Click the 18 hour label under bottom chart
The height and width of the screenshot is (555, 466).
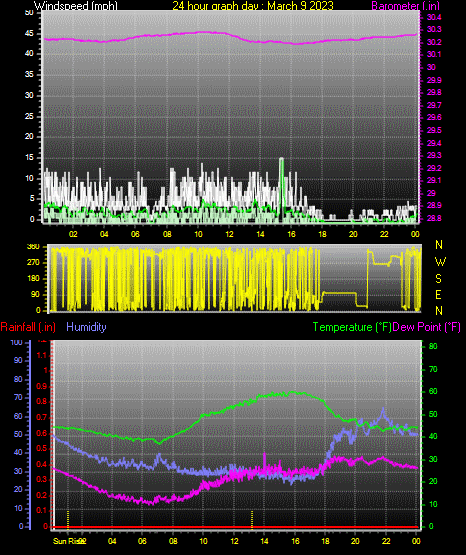coord(326,541)
